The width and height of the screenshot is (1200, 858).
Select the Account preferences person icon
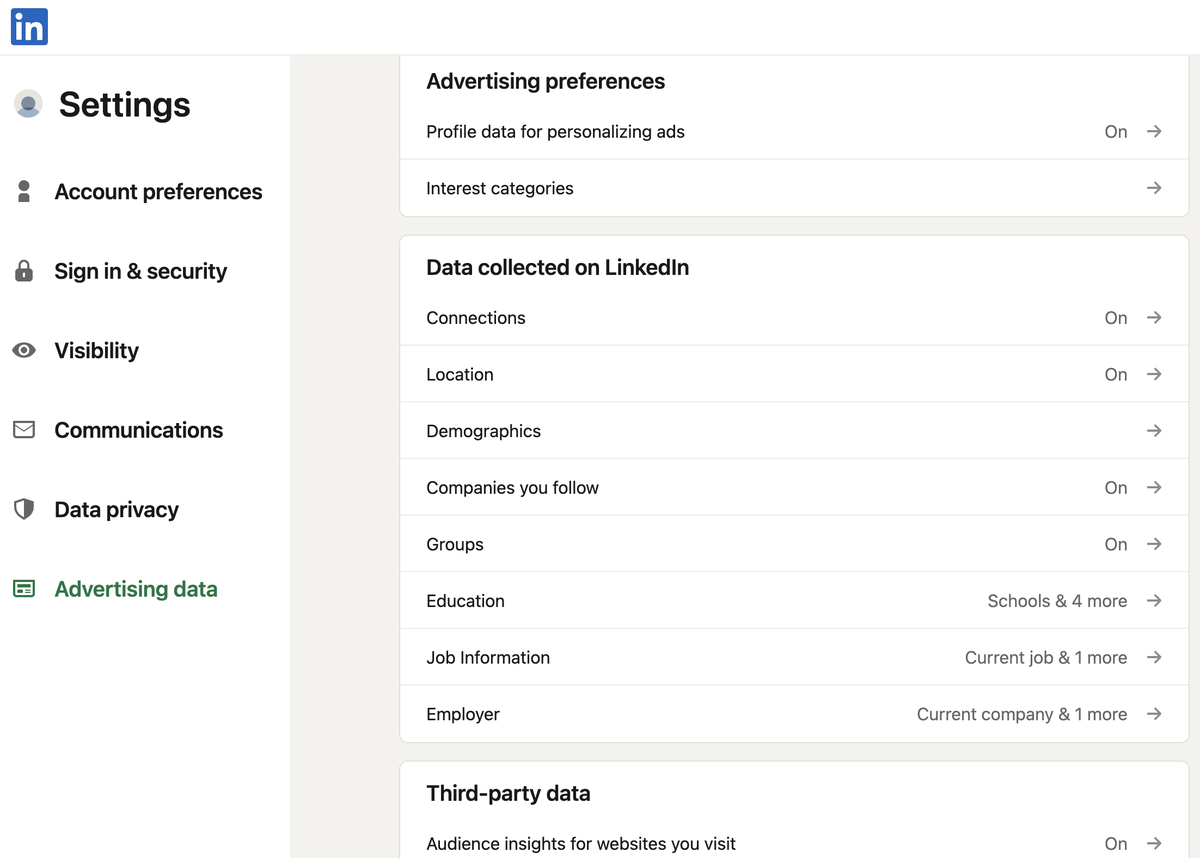[x=24, y=191]
